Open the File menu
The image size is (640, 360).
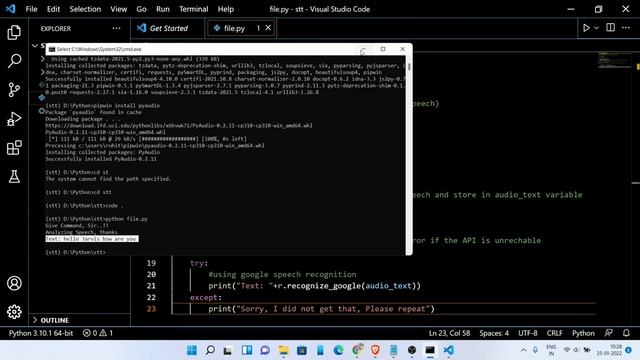tap(31, 9)
